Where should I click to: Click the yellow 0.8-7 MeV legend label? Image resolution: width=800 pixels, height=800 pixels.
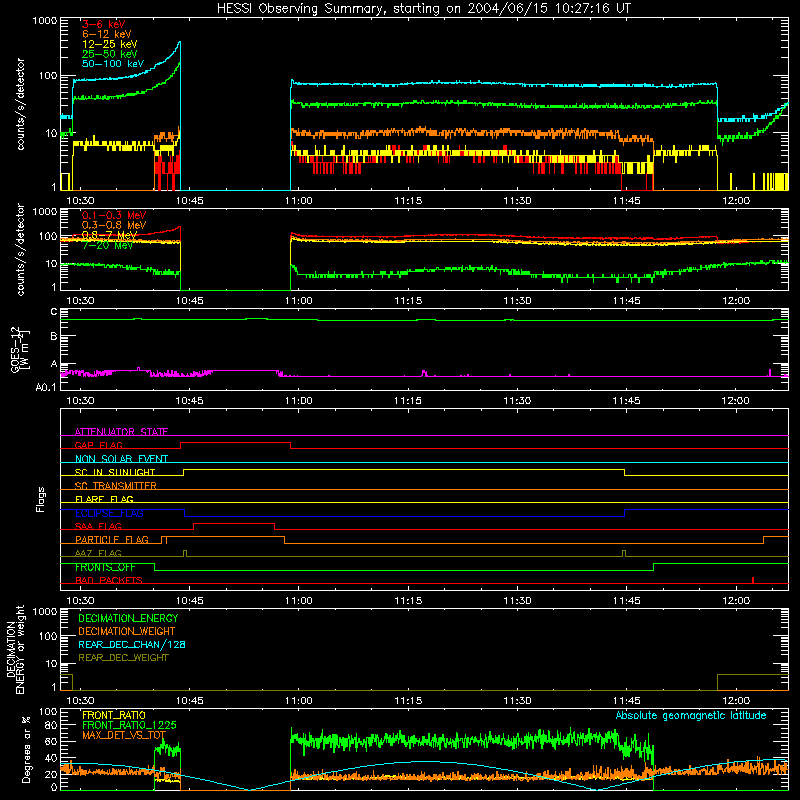pos(109,235)
